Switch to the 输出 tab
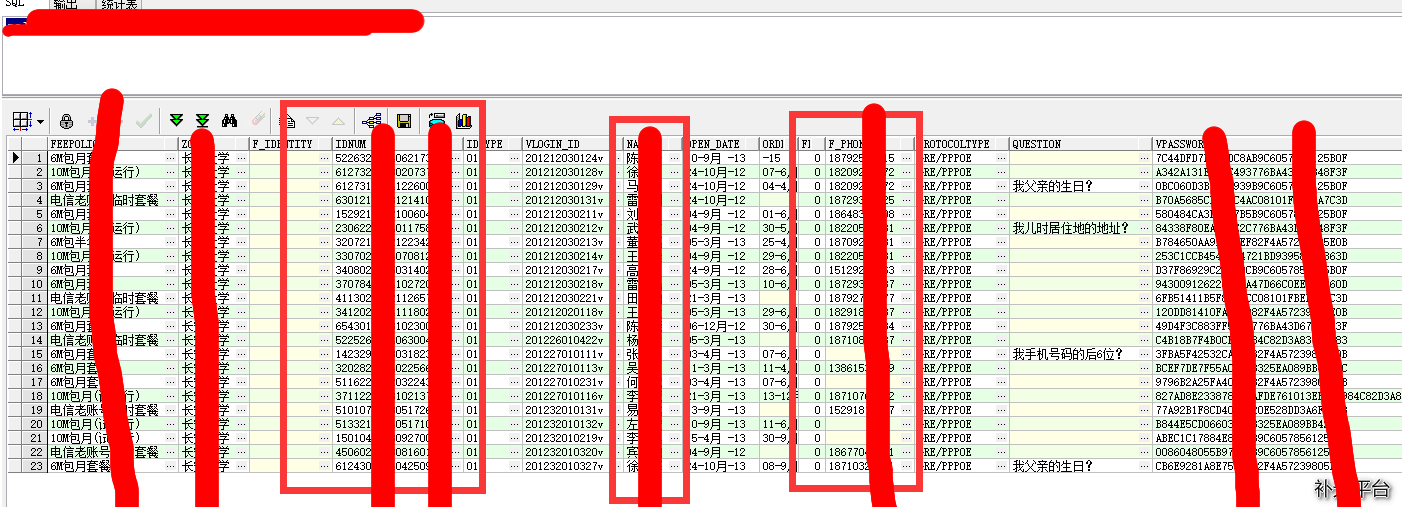The height and width of the screenshot is (507, 1402). (66, 5)
